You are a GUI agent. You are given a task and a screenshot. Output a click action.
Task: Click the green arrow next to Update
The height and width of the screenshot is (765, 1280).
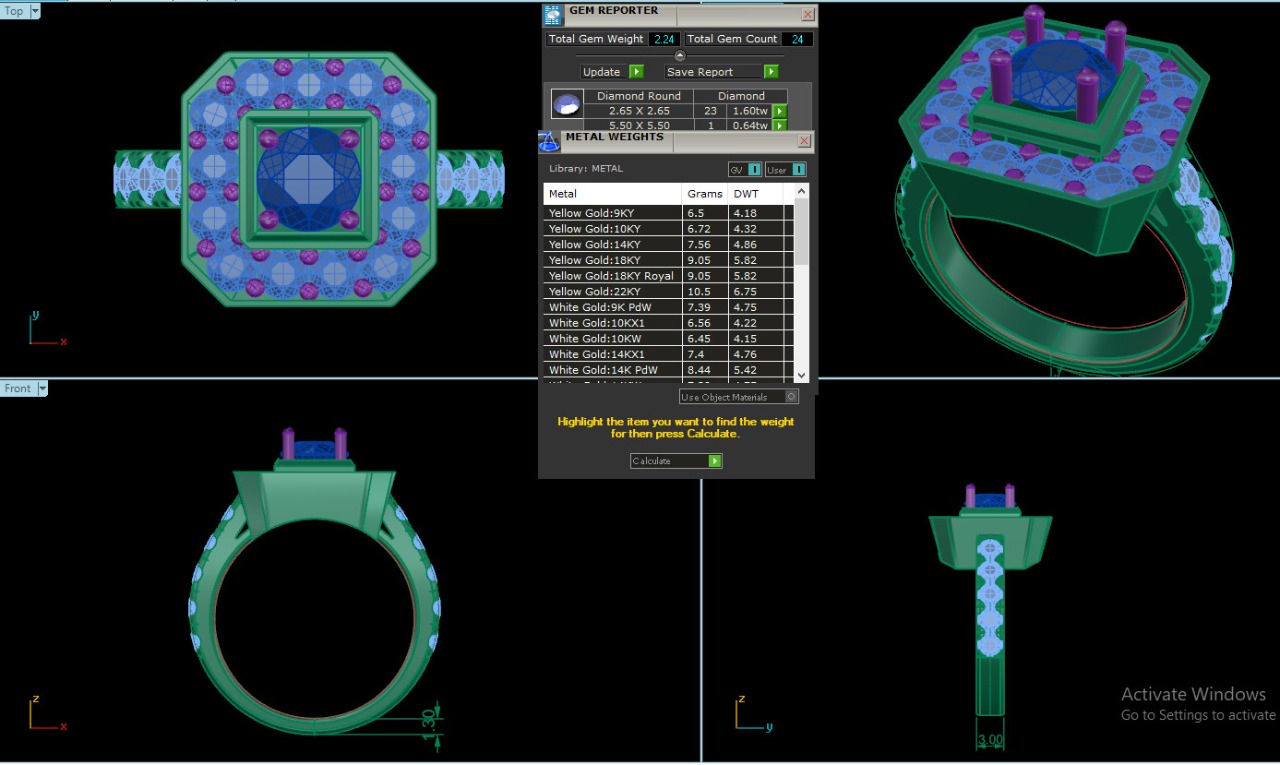pyautogui.click(x=636, y=72)
